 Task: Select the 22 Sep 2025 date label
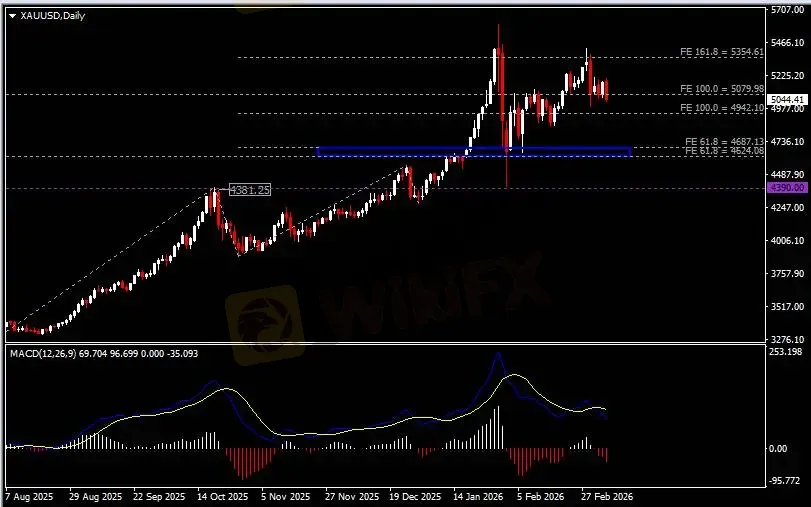159,497
